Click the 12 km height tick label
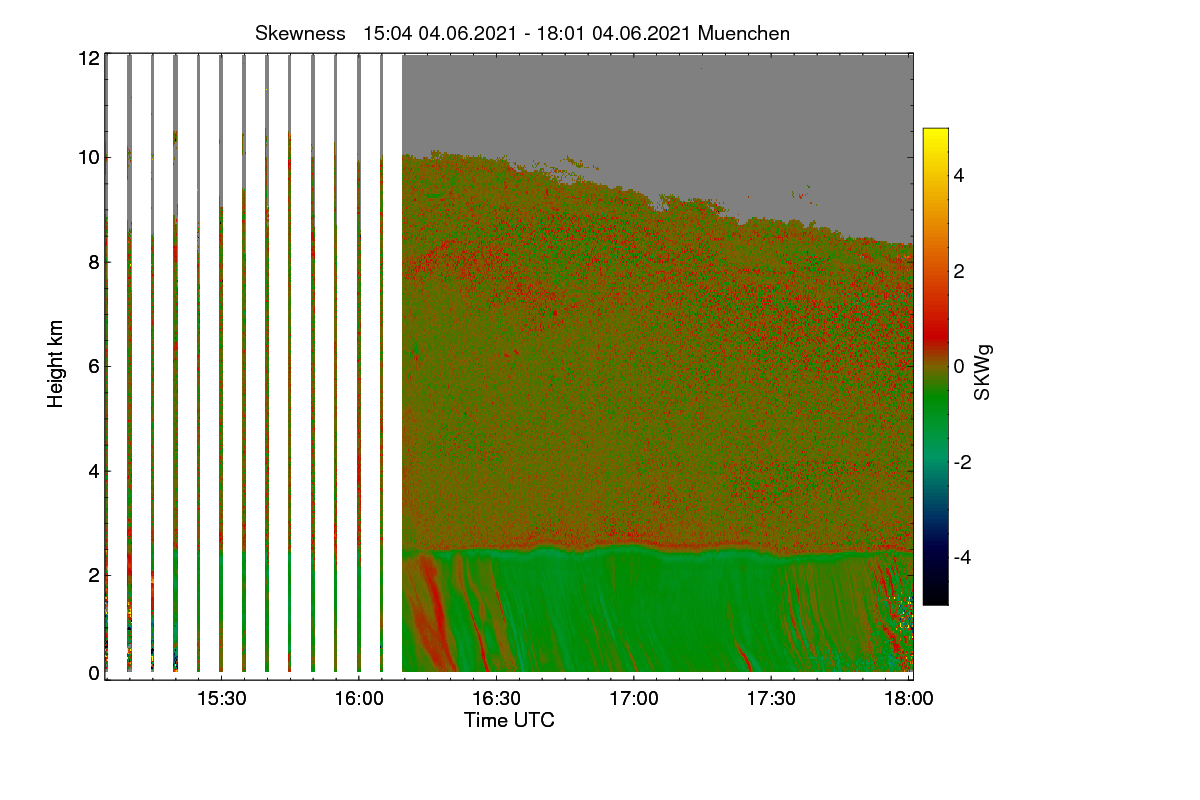1200x800 pixels. tap(88, 58)
